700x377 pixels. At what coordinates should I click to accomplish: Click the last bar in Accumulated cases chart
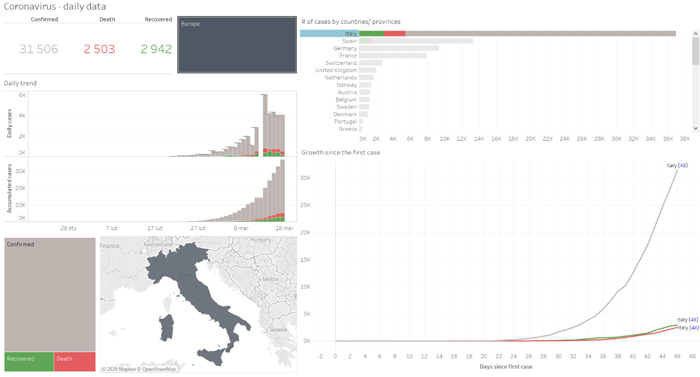[282, 190]
